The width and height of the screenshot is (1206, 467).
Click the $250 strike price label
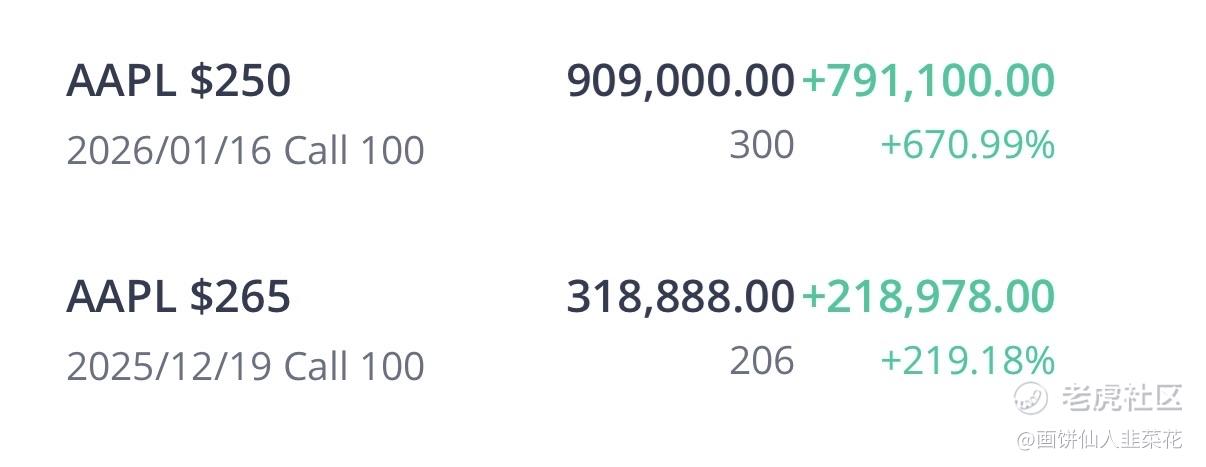click(x=240, y=82)
